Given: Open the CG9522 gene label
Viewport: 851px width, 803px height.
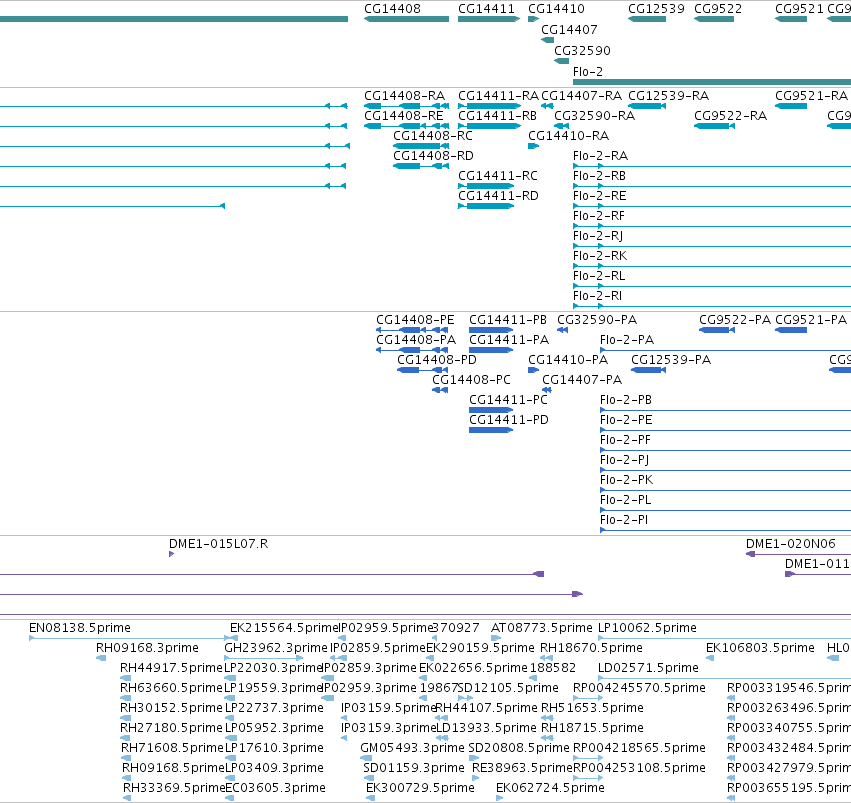Looking at the screenshot, I should pyautogui.click(x=718, y=9).
